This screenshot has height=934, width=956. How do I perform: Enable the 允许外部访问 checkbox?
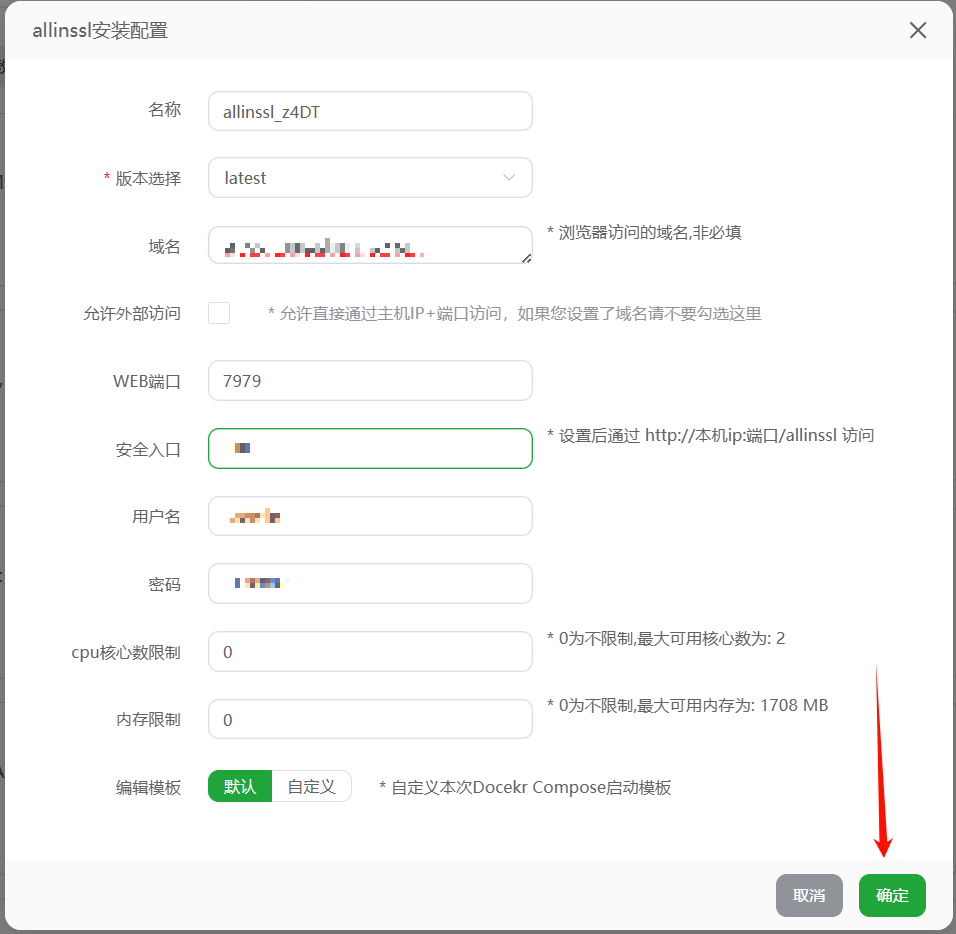[218, 313]
